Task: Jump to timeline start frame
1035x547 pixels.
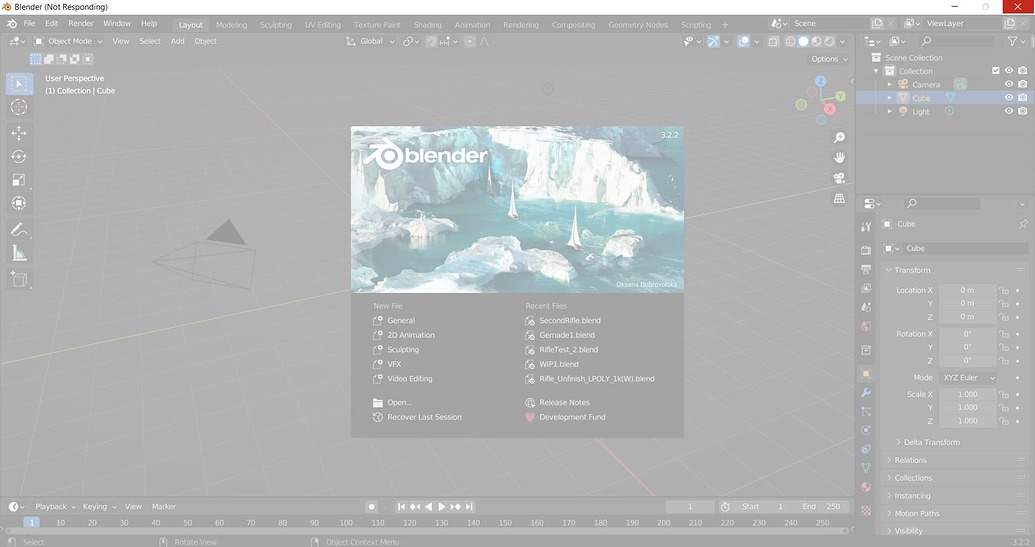Action: [401, 507]
